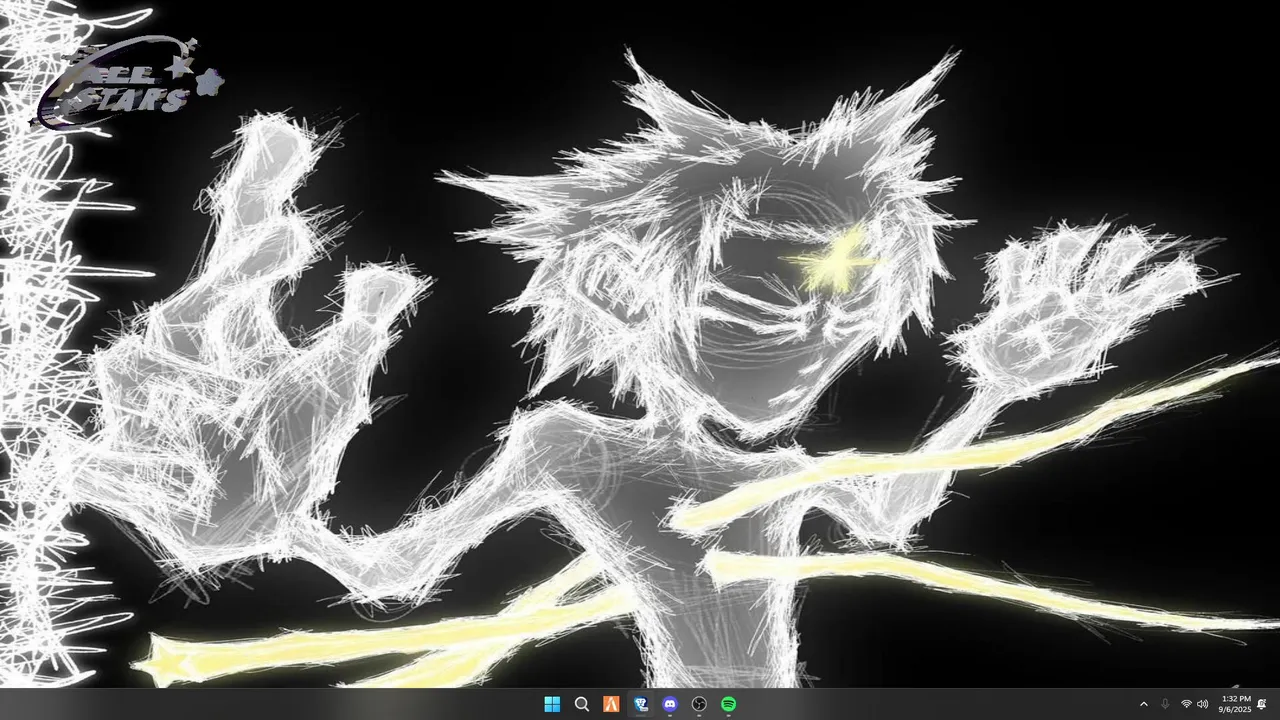
Task: Open notifications bell icon
Action: 1262,704
